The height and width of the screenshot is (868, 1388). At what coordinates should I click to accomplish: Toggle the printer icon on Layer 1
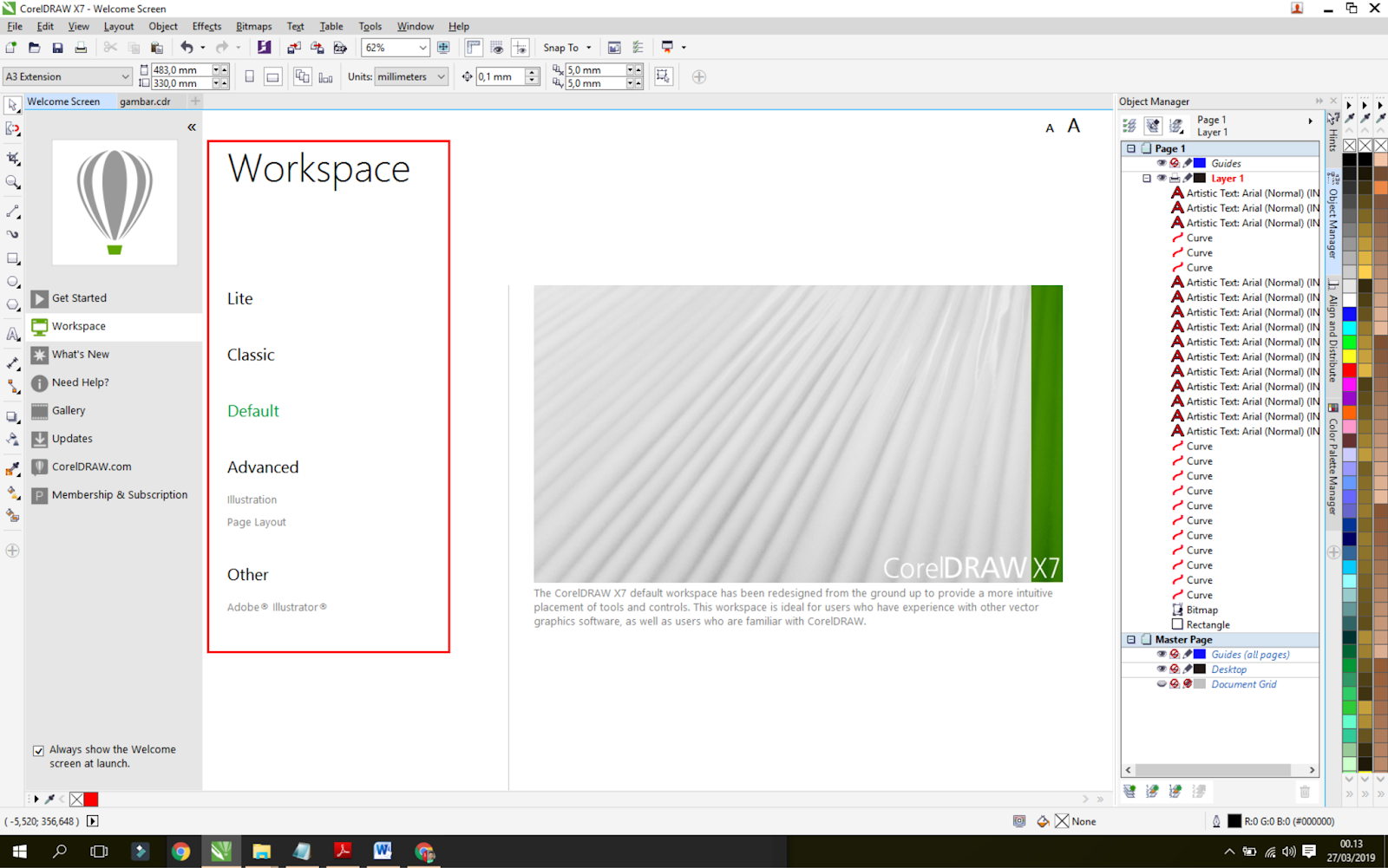point(1175,178)
